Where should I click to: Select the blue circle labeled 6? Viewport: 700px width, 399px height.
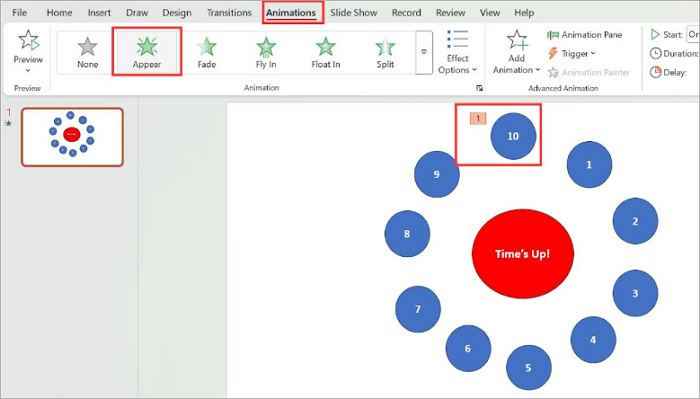click(468, 348)
